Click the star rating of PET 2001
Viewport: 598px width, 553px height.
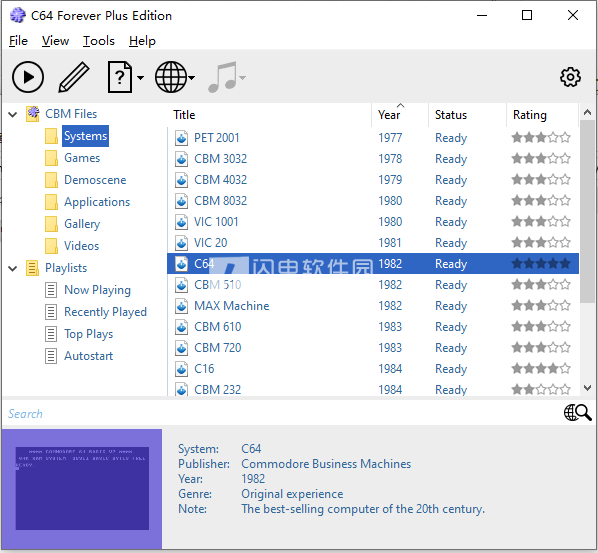[x=541, y=137]
